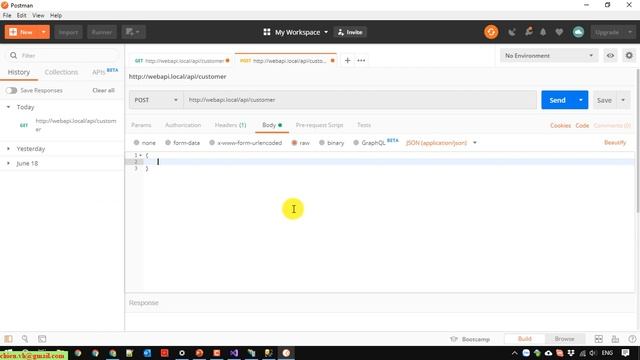Viewport: 640px width, 360px height.
Task: Open the help question mark icon
Action: (x=632, y=339)
